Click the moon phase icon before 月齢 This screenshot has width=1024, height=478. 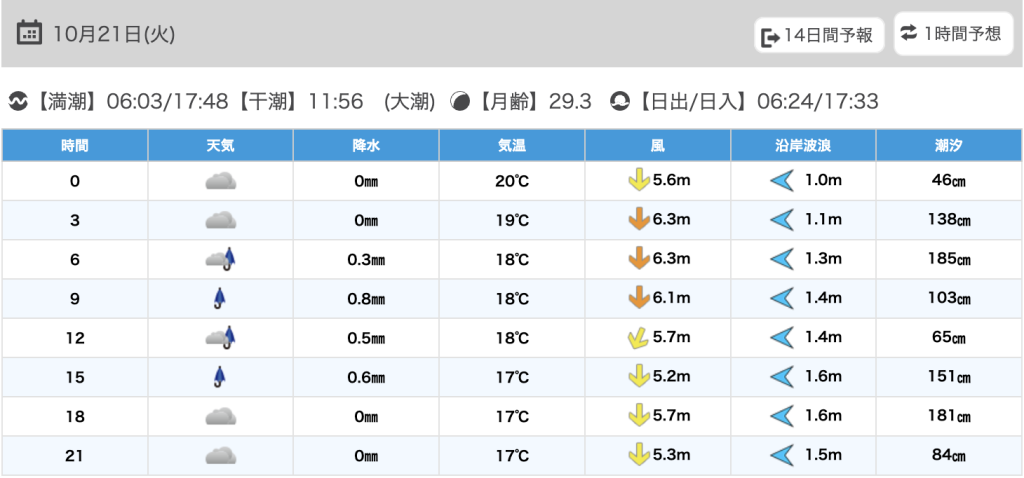coord(460,101)
